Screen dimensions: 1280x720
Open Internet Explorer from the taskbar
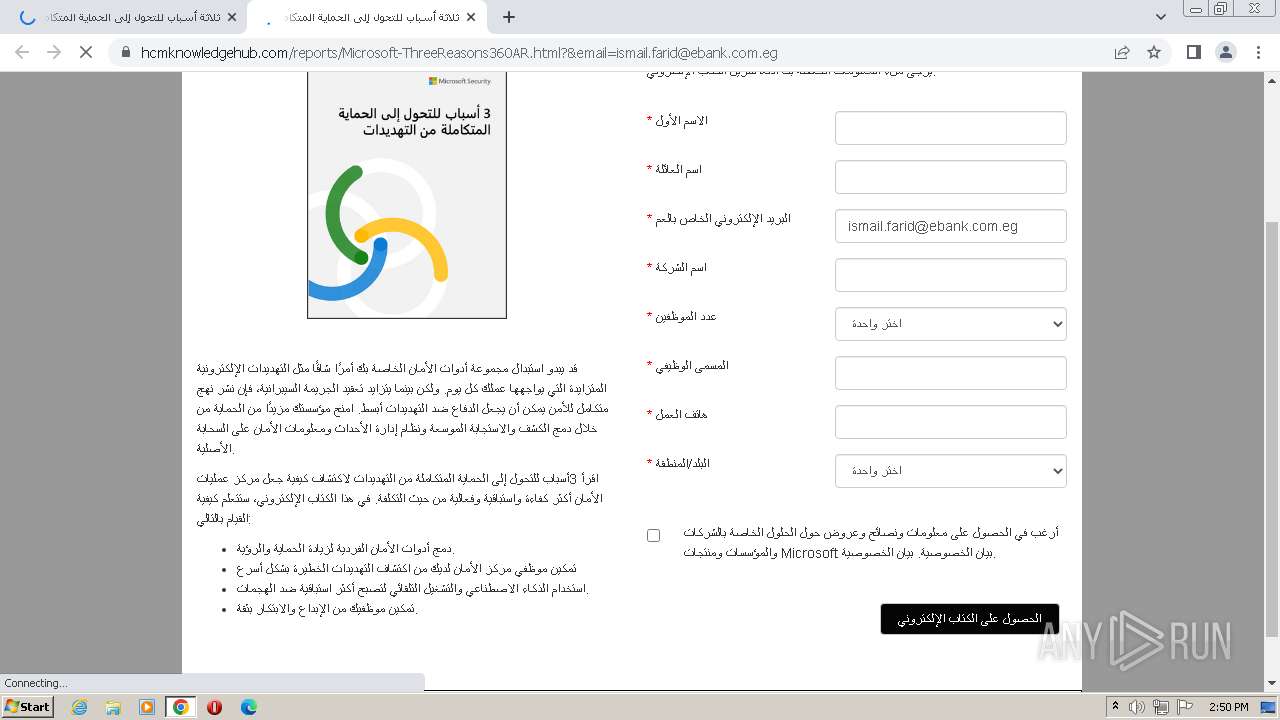click(79, 707)
